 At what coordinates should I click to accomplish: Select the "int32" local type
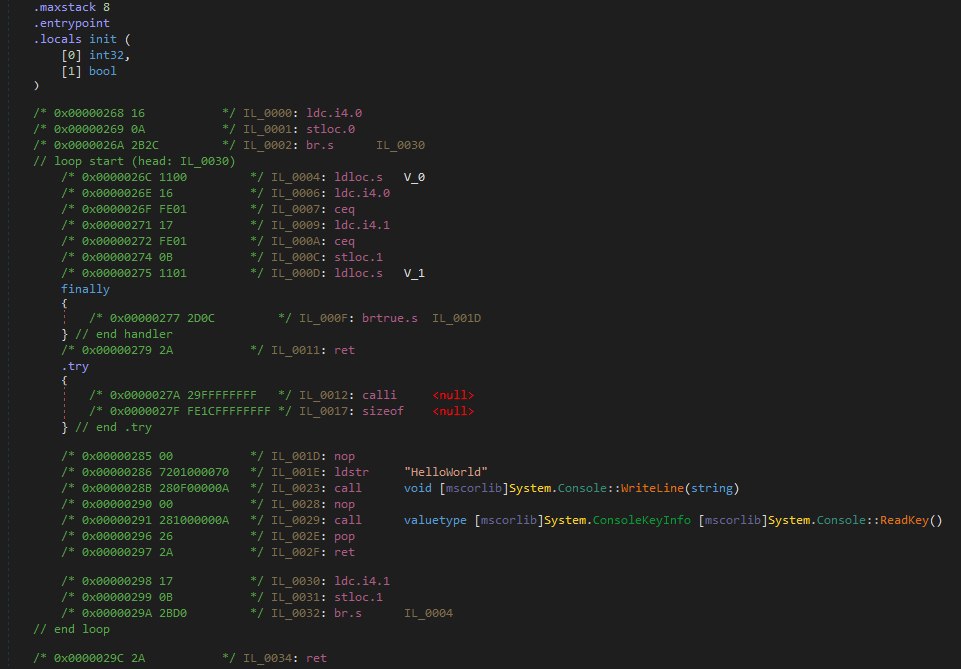pyautogui.click(x=107, y=55)
